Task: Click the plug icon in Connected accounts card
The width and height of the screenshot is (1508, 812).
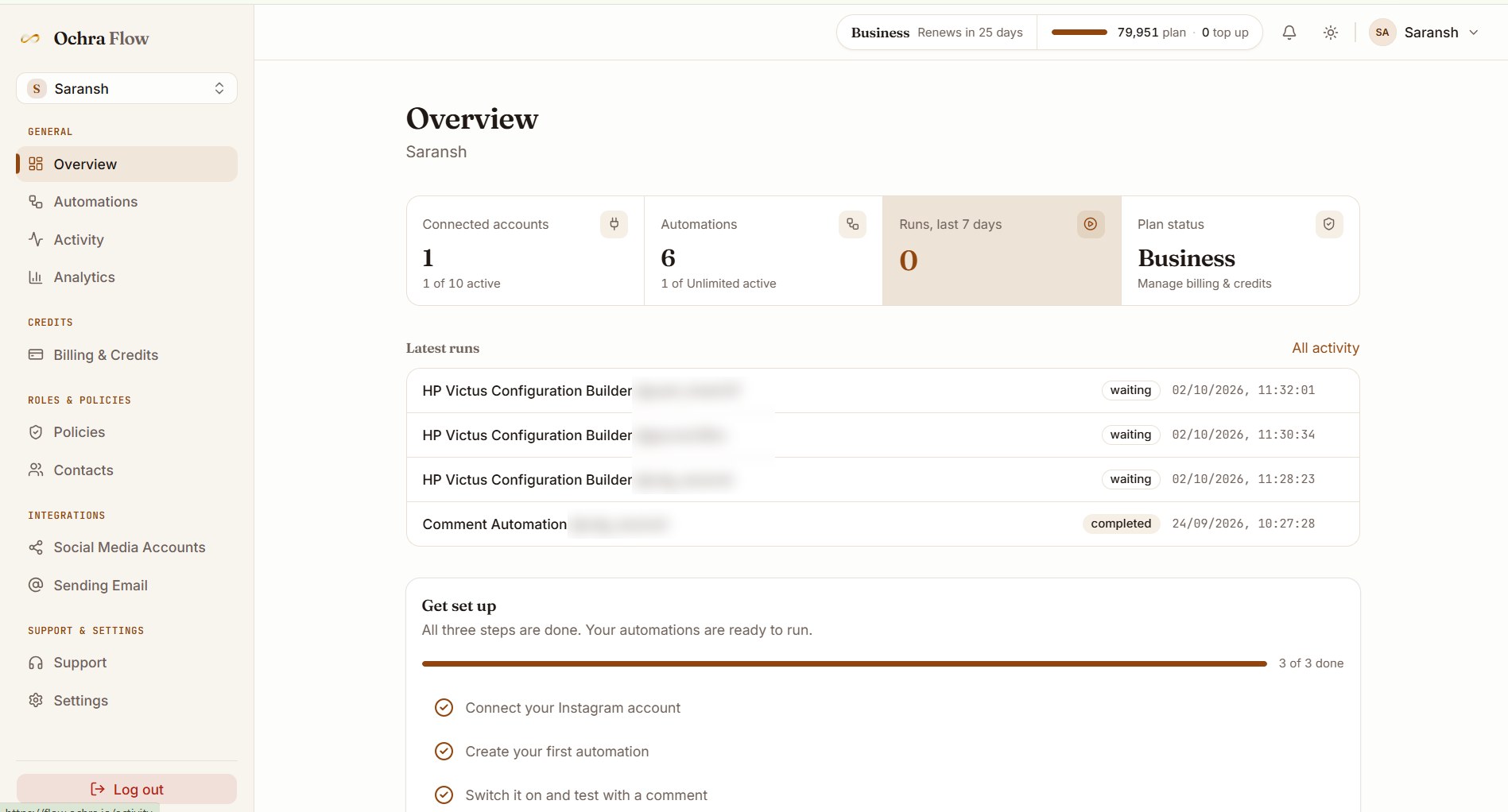Action: coord(614,224)
